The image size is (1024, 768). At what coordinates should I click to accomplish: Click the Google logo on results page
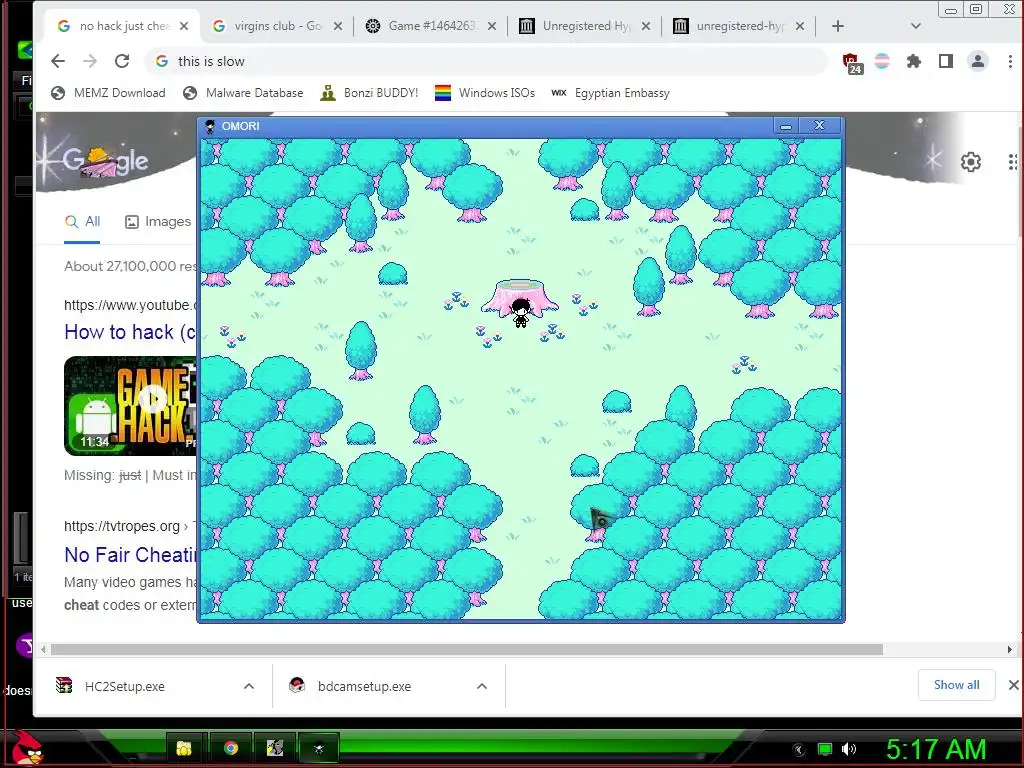[x=106, y=161]
